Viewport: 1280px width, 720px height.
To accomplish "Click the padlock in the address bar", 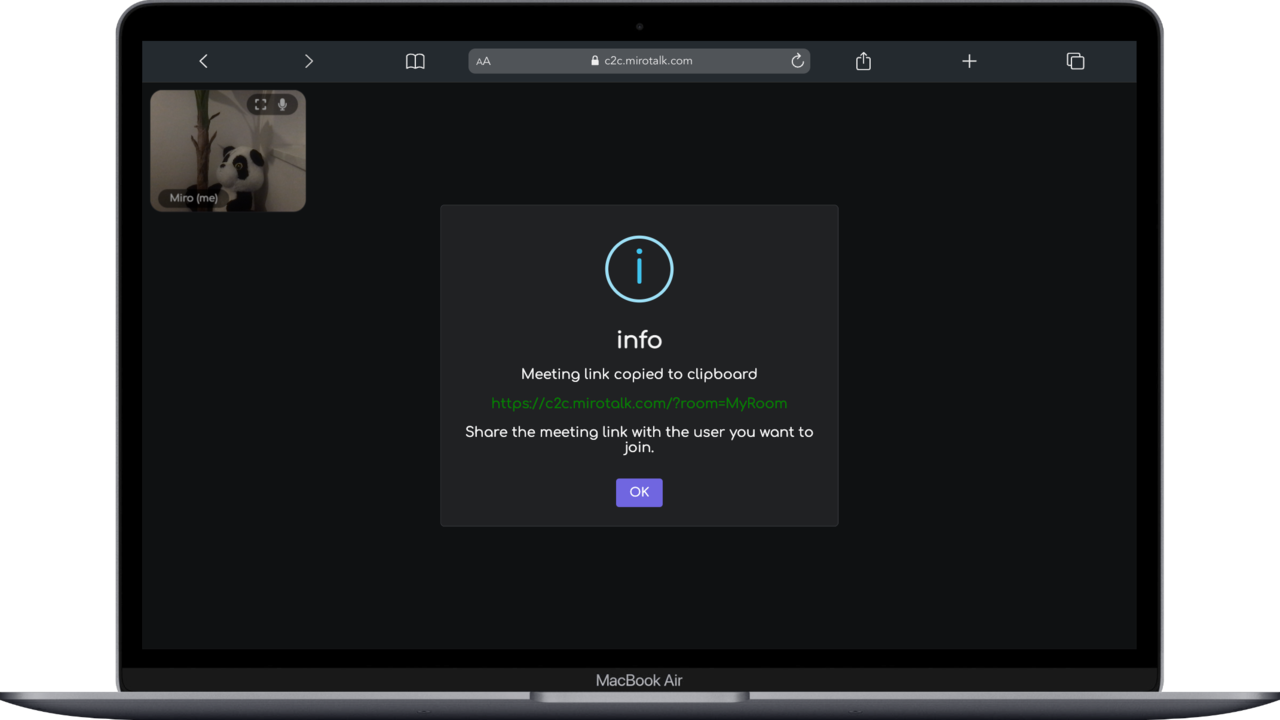I will tap(594, 61).
